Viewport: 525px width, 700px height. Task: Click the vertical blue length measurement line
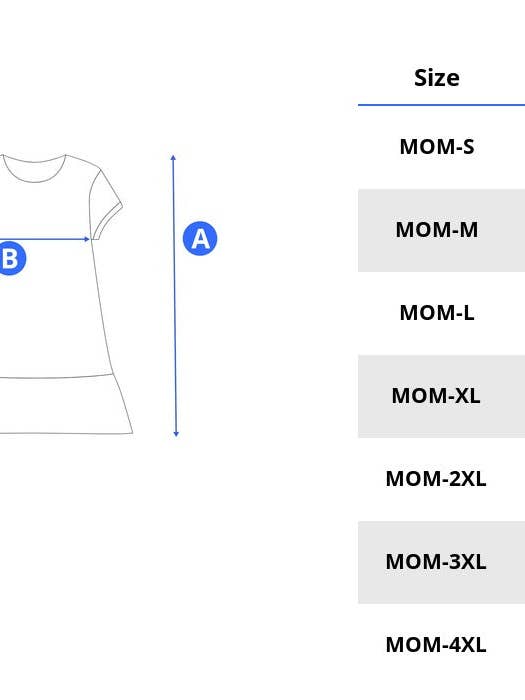(175, 296)
